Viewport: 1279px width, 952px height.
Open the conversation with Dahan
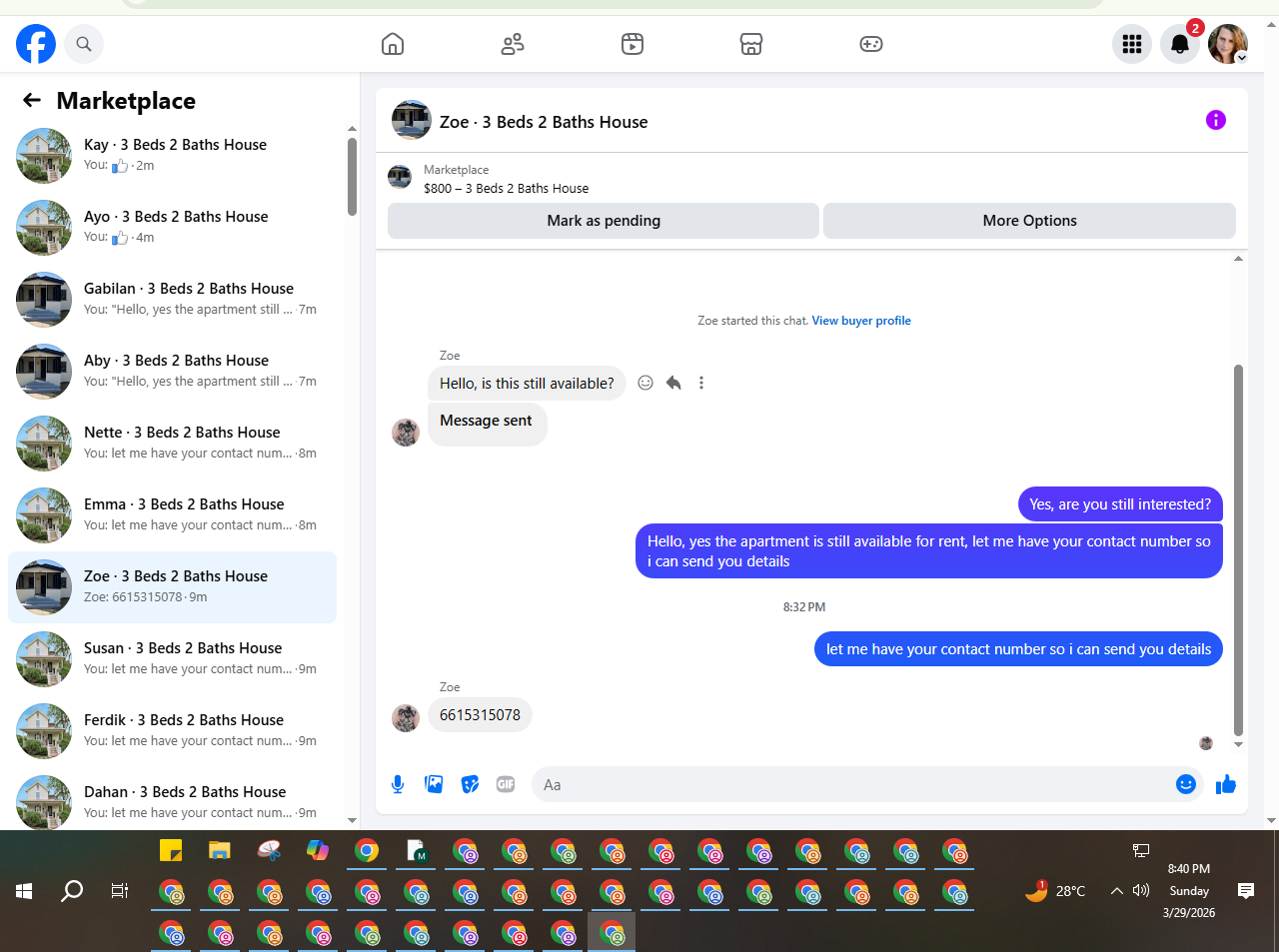pos(172,801)
